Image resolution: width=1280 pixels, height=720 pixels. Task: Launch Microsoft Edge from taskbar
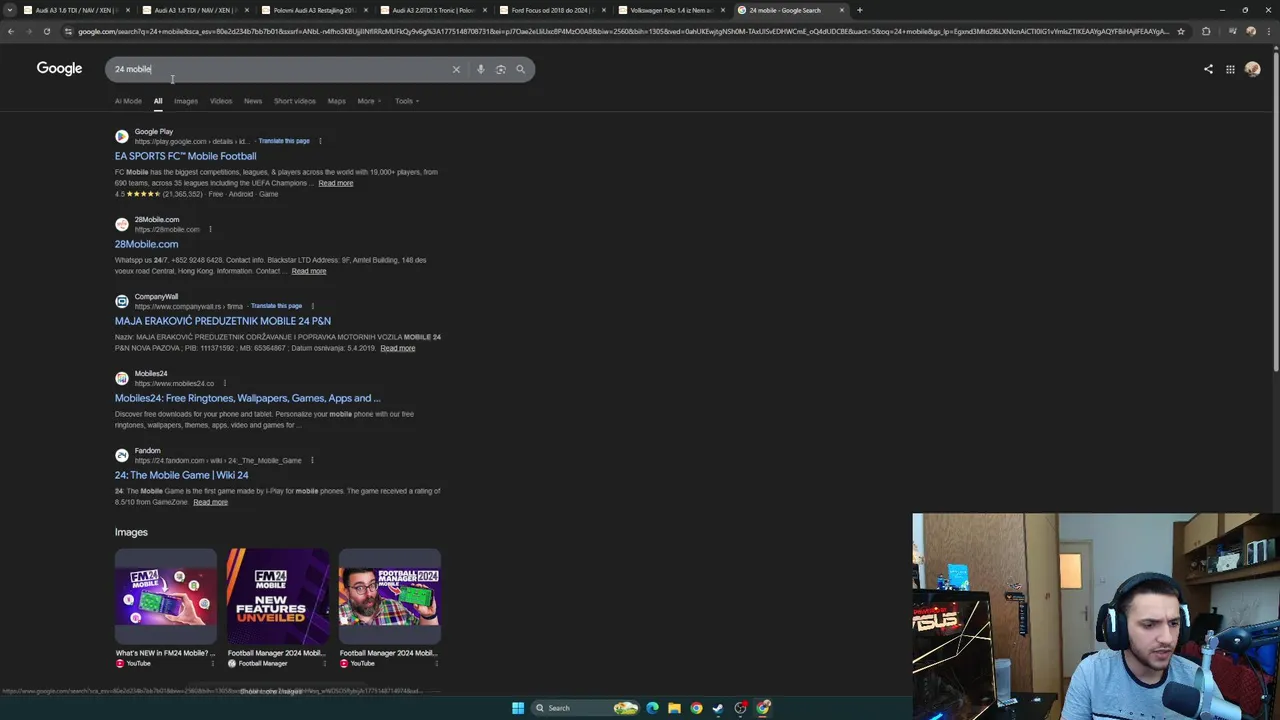click(x=652, y=708)
